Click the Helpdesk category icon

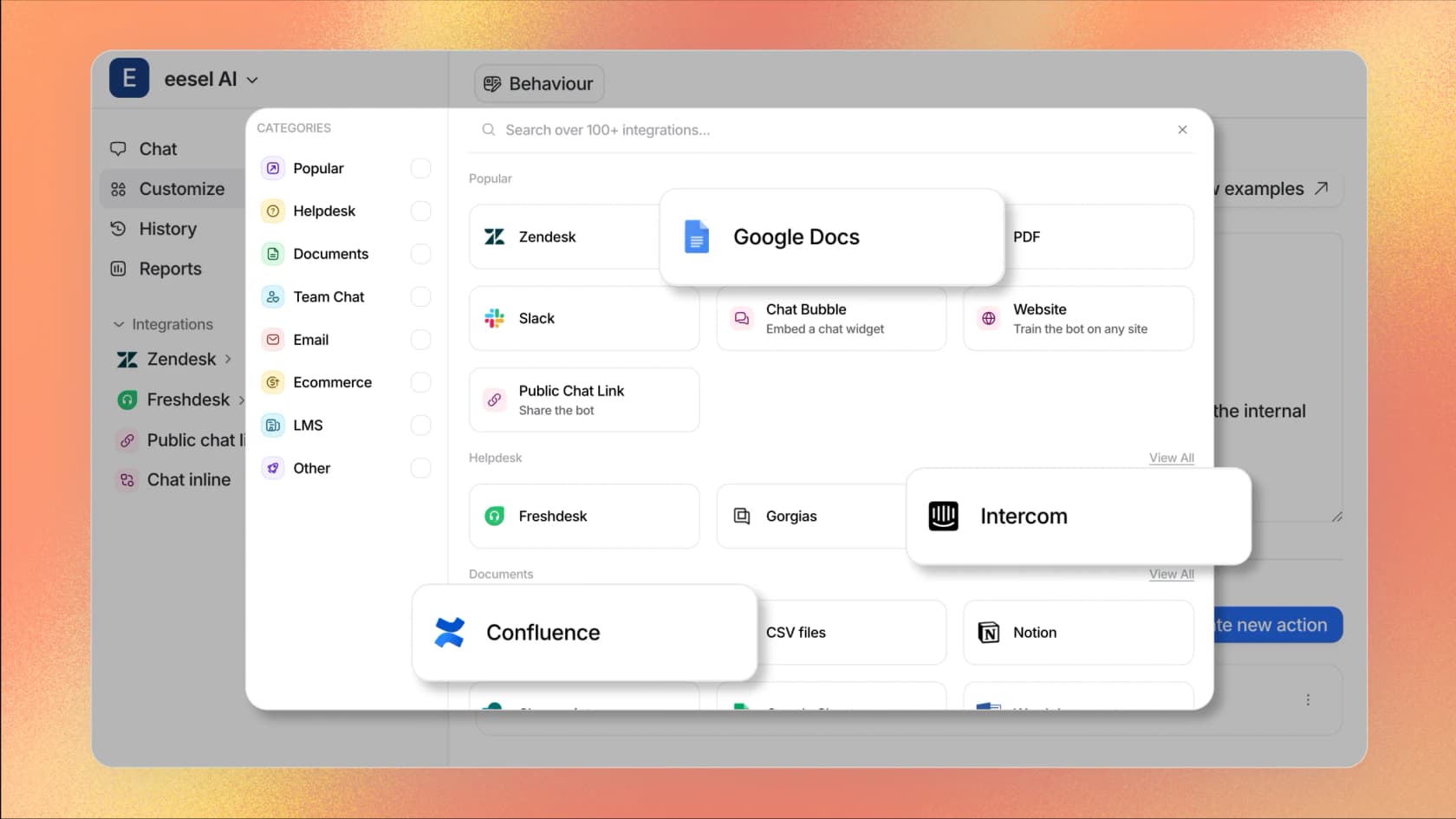(273, 211)
